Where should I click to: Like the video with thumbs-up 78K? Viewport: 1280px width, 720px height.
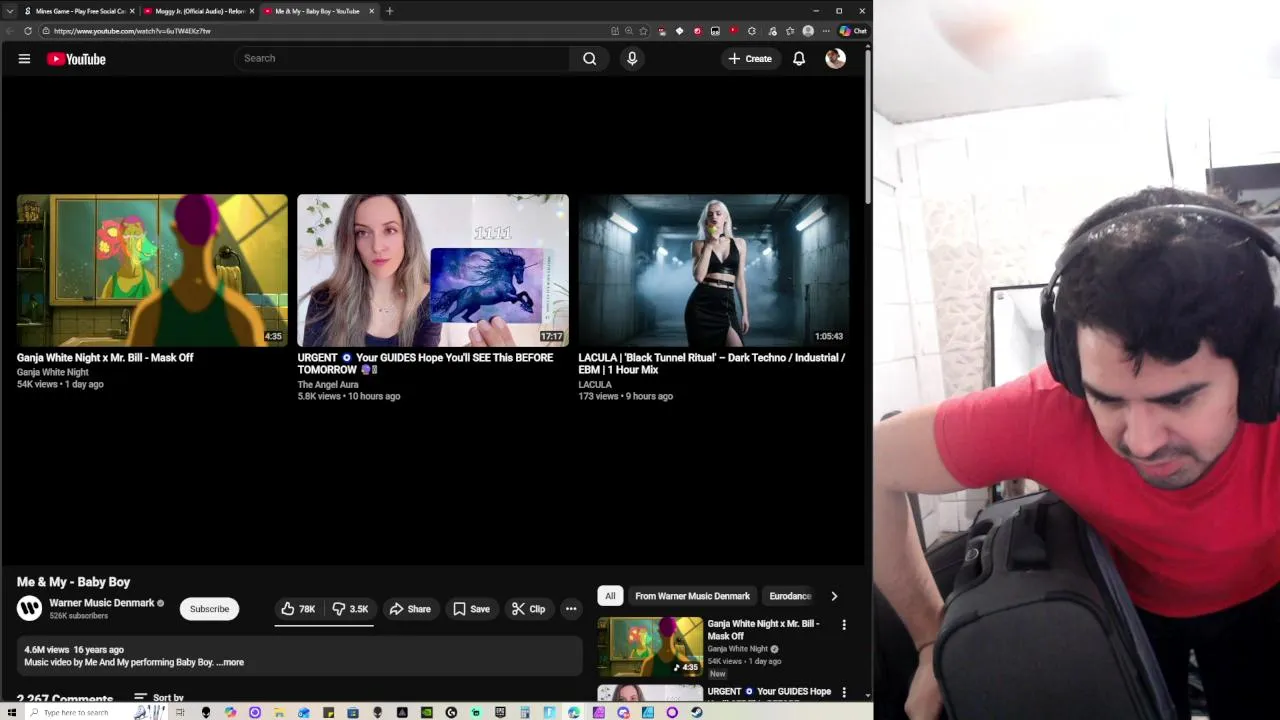coord(299,609)
